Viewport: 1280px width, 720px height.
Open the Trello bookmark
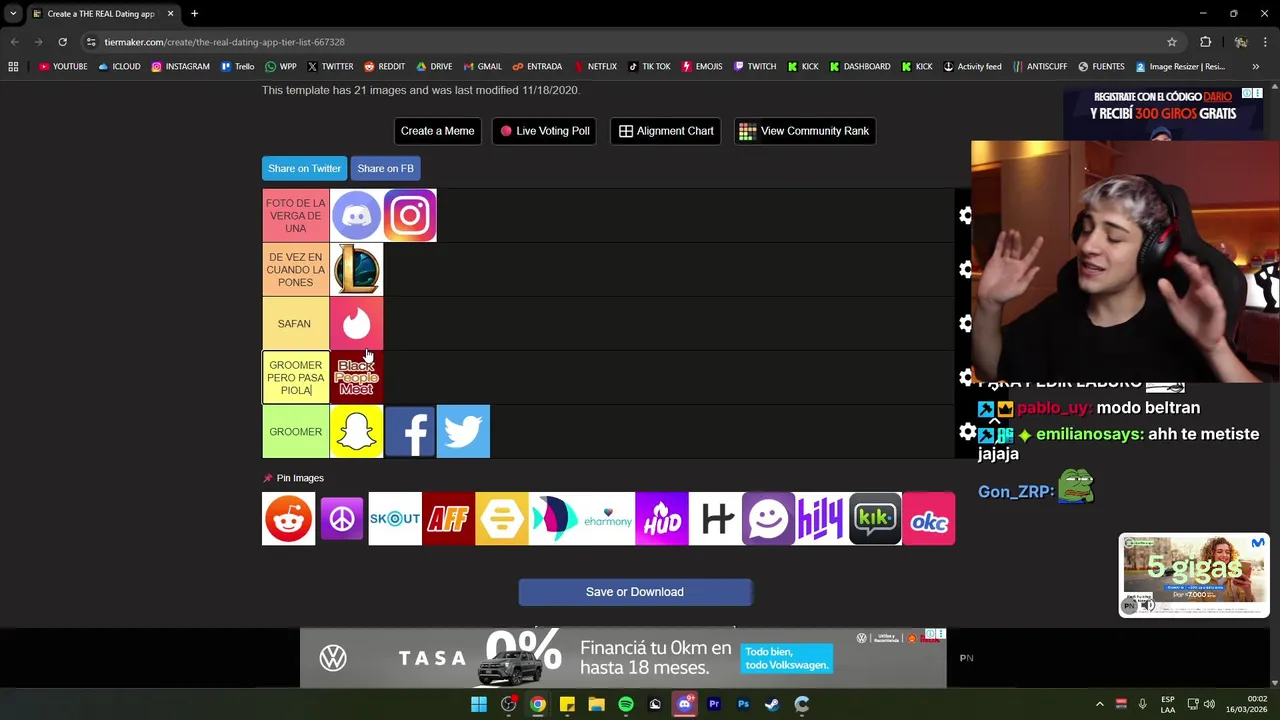pyautogui.click(x=238, y=67)
